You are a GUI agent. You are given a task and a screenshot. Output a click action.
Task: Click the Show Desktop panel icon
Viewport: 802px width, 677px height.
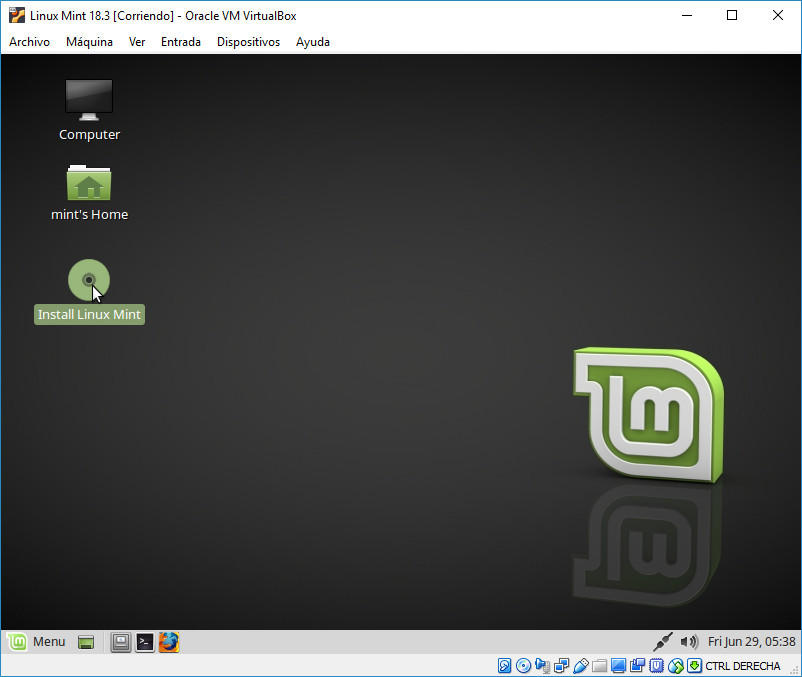pos(86,642)
